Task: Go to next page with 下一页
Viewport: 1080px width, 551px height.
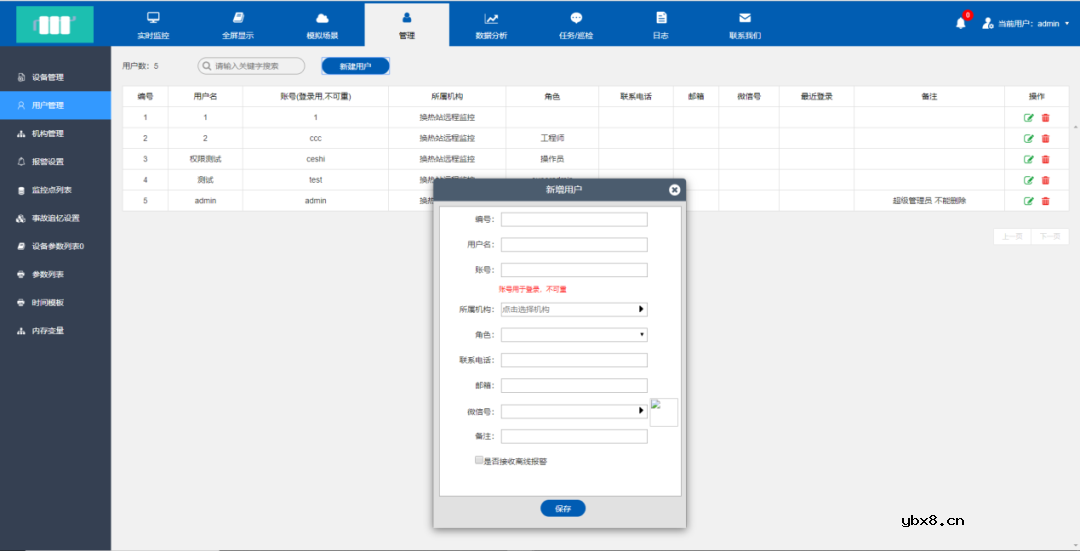Action: (1050, 236)
